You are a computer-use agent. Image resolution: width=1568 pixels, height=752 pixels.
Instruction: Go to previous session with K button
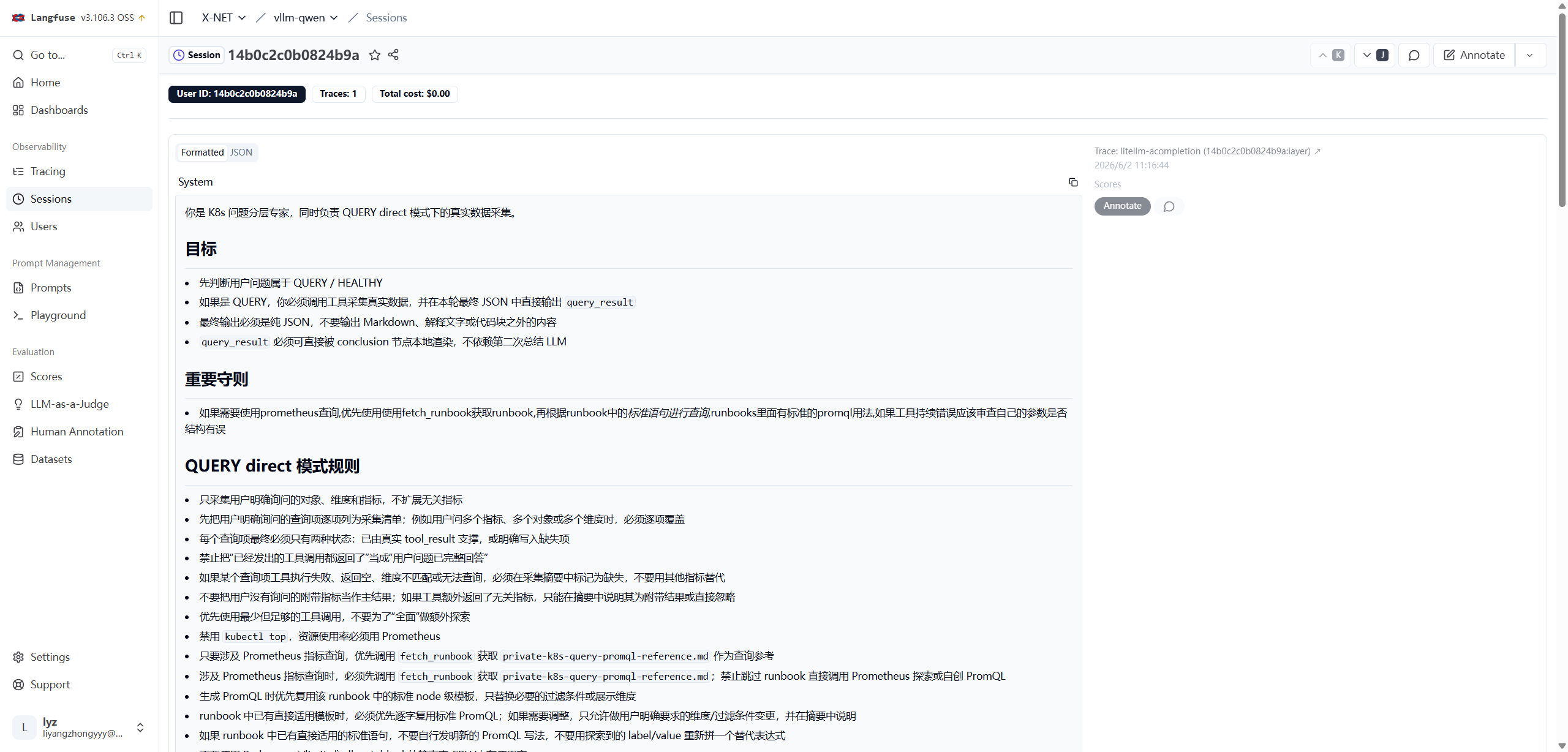click(1331, 55)
